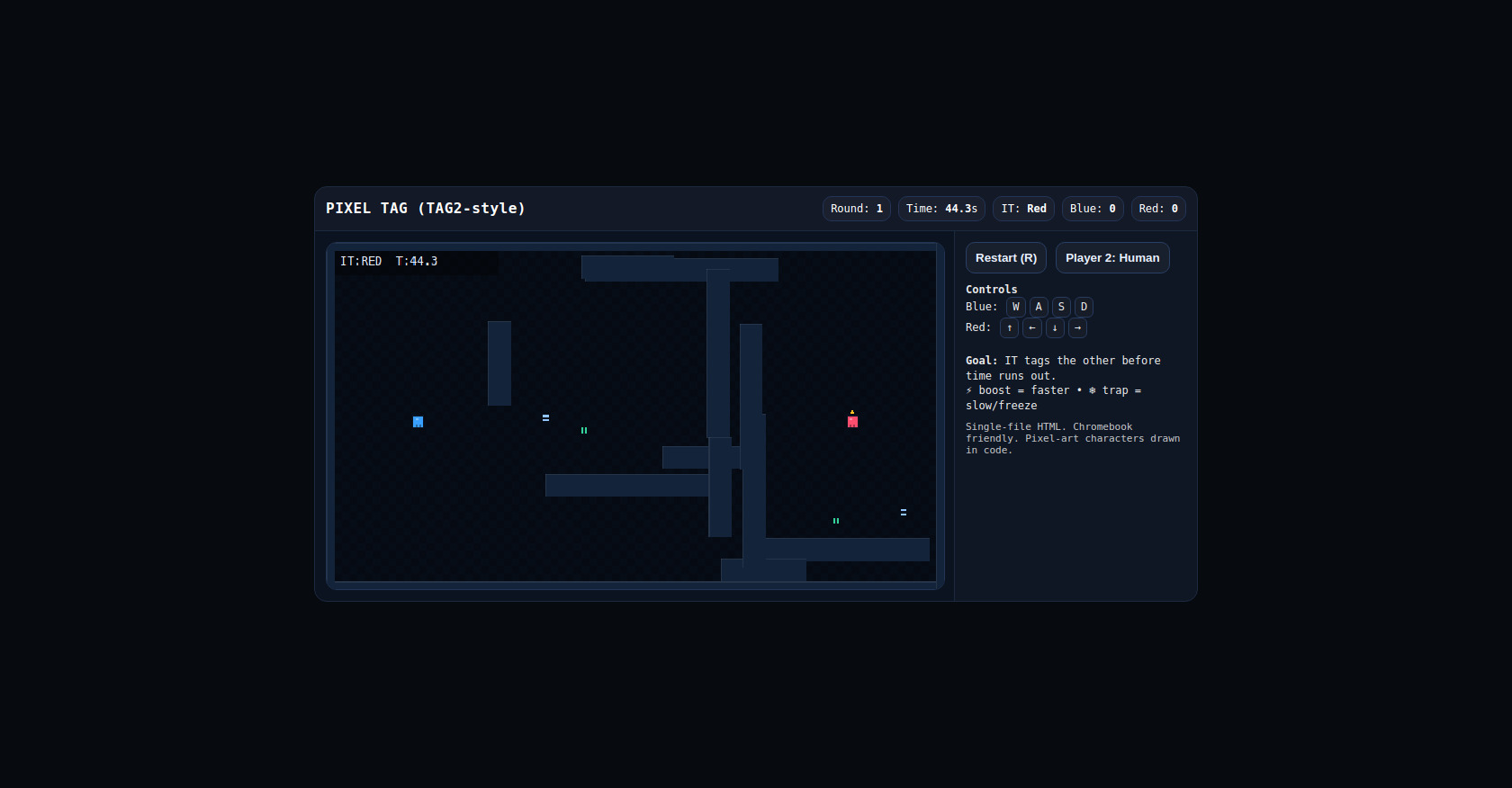Click the Red: 0 score pill
This screenshot has height=788, width=1512.
(1158, 209)
